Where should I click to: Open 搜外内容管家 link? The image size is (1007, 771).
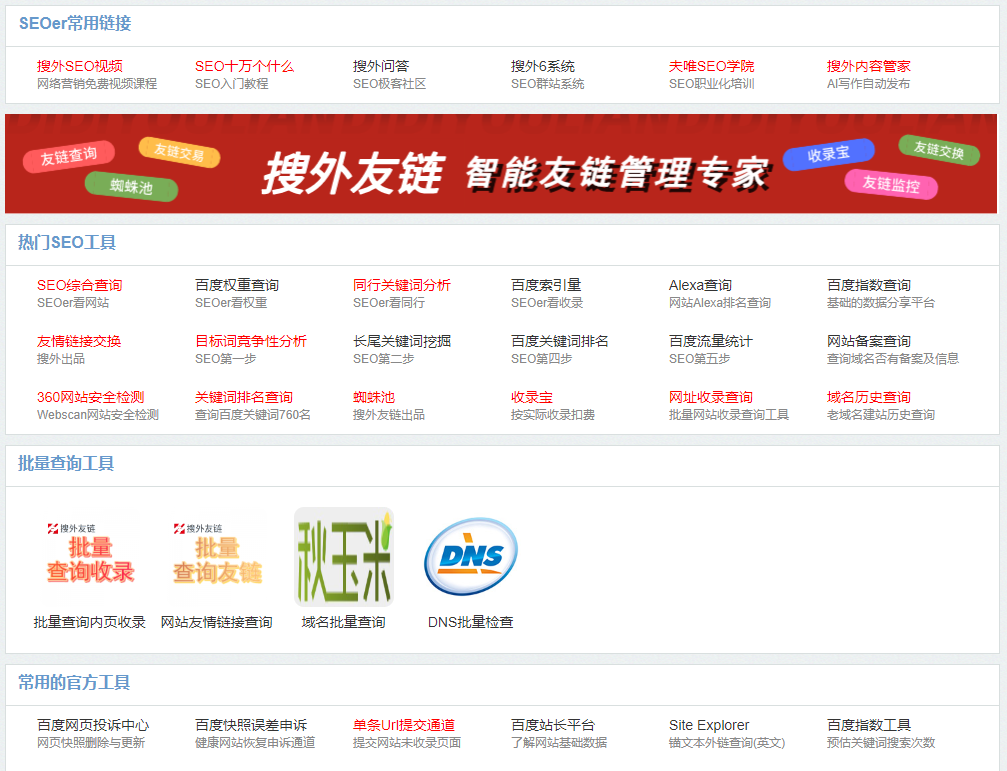868,66
